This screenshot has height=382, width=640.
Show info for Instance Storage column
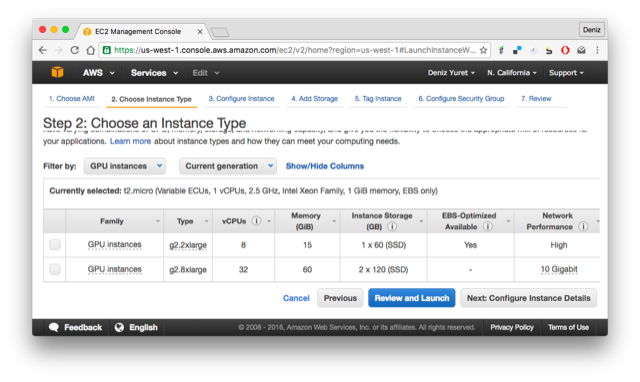[x=392, y=226]
